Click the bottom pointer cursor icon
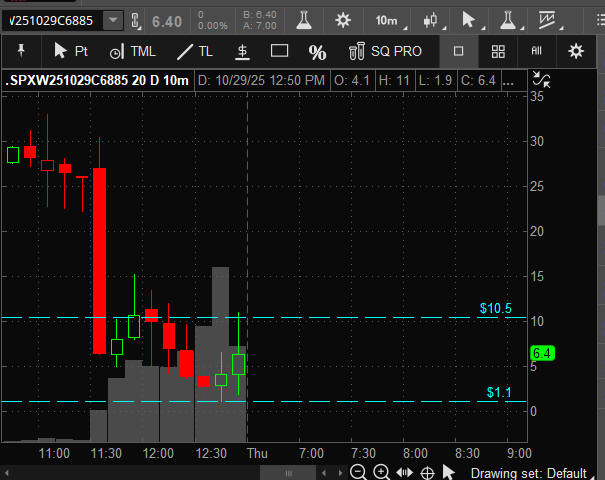The image size is (605, 480). point(448,472)
